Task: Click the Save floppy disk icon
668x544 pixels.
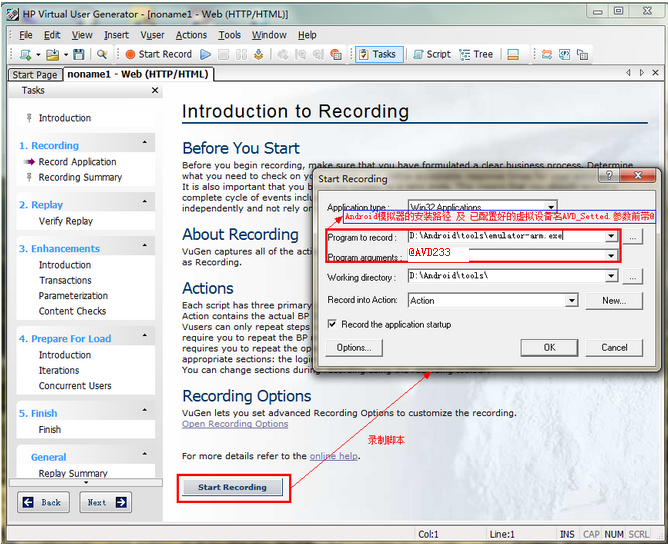Action: coord(79,55)
